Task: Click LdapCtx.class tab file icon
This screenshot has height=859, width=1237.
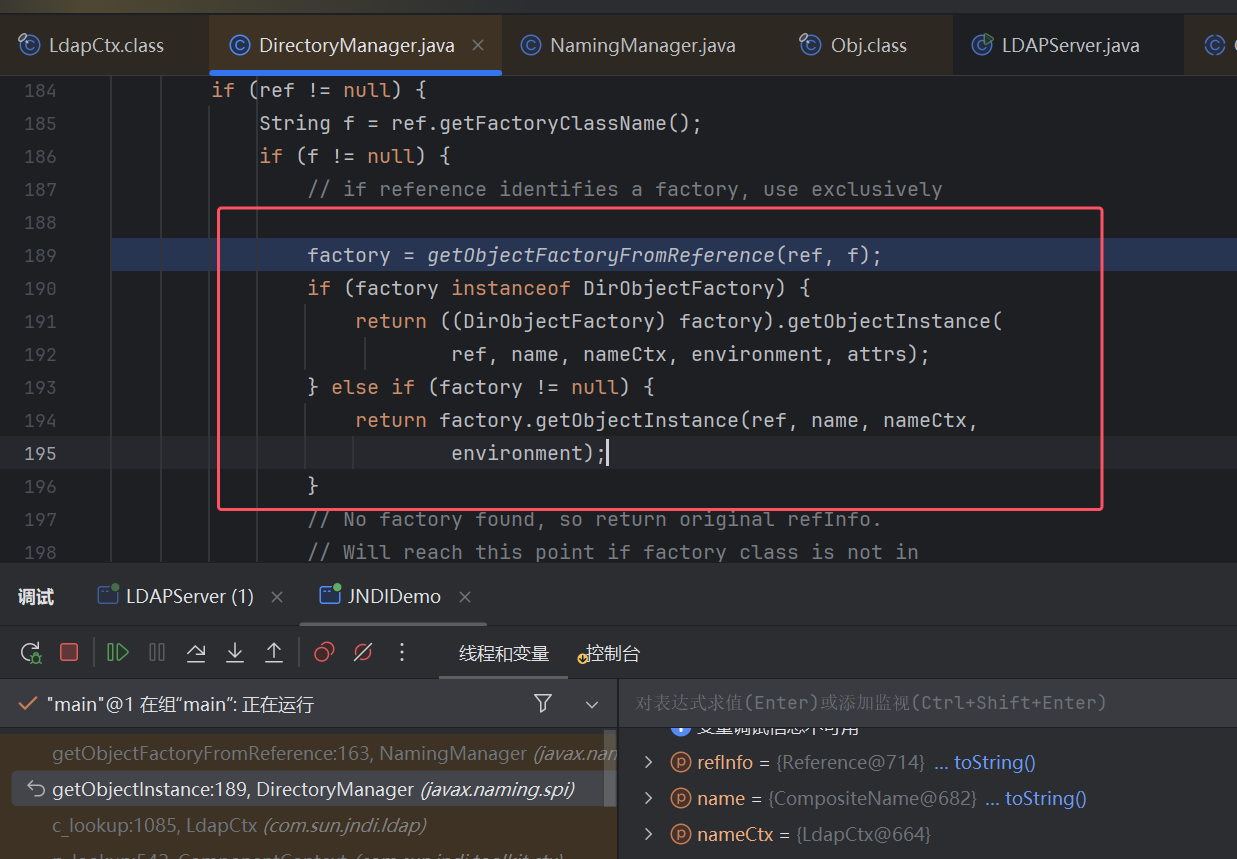Action: tap(29, 45)
